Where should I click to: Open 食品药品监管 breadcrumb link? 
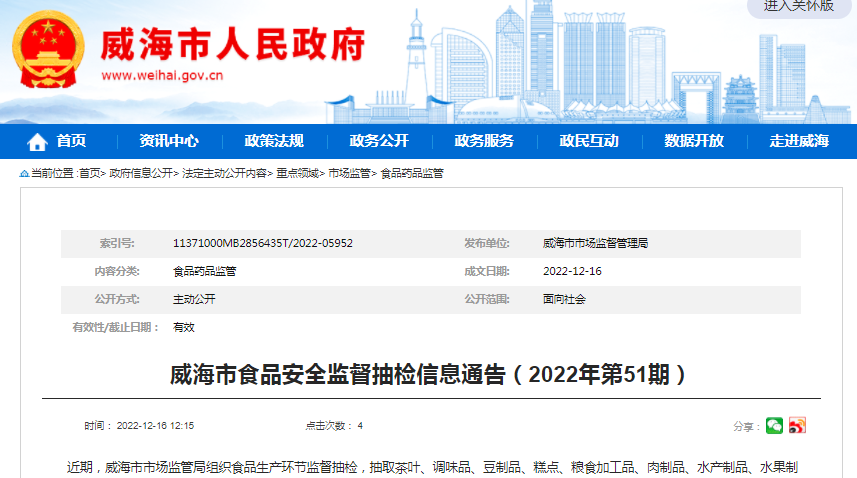(x=412, y=174)
